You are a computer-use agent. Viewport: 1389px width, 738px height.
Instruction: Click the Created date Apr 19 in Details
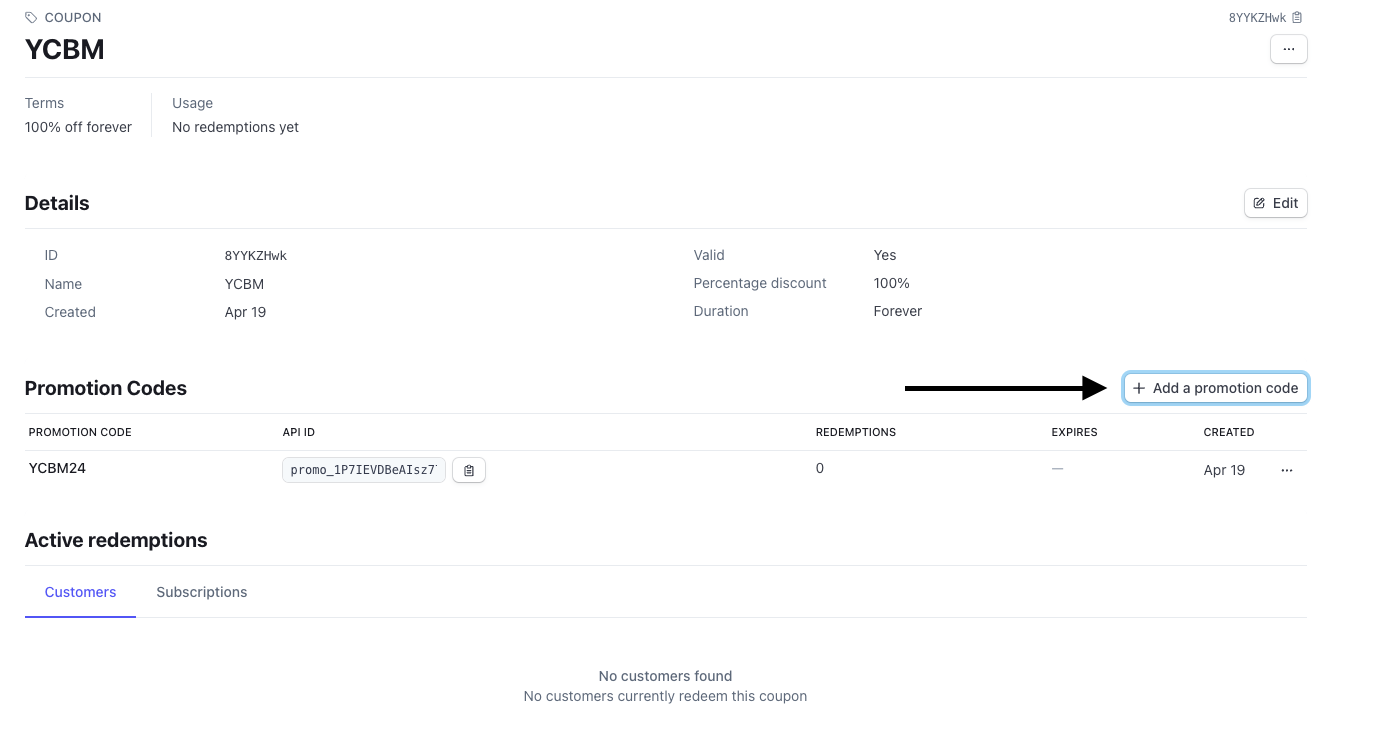[245, 312]
